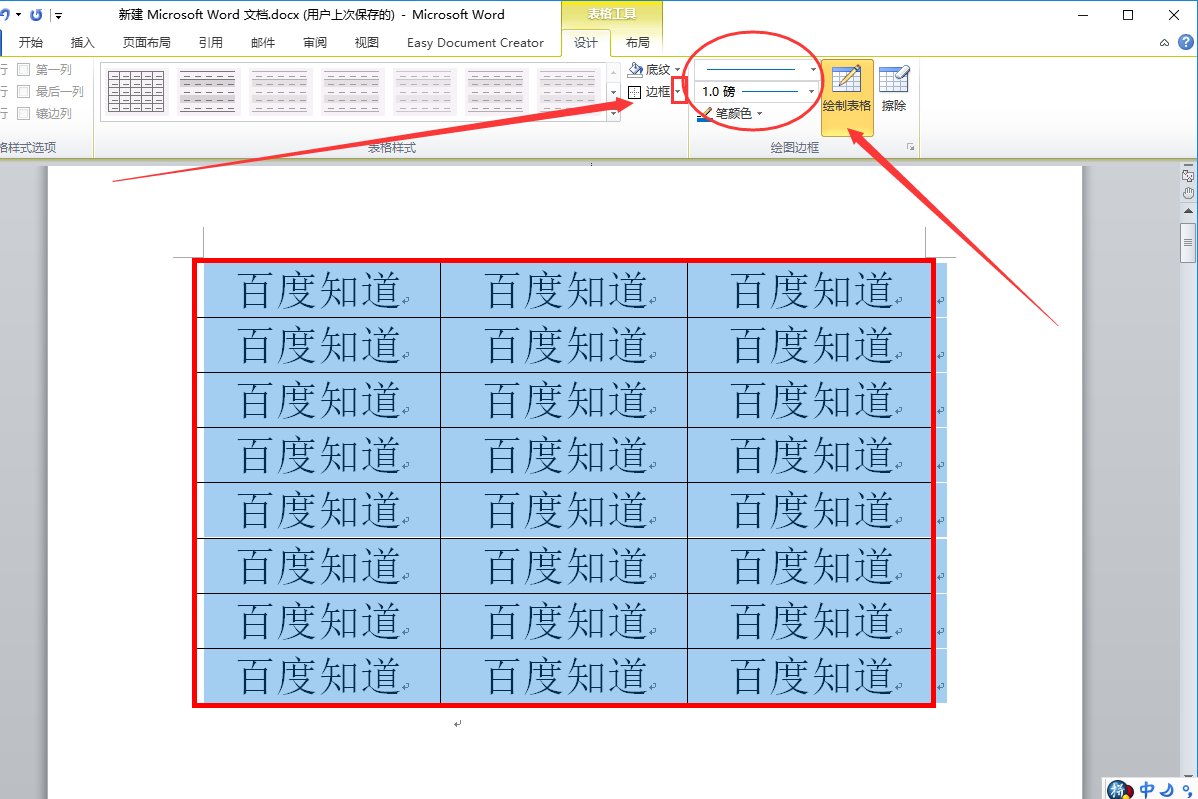Open Word help via the question mark icon
The height and width of the screenshot is (799, 1198).
[1184, 43]
